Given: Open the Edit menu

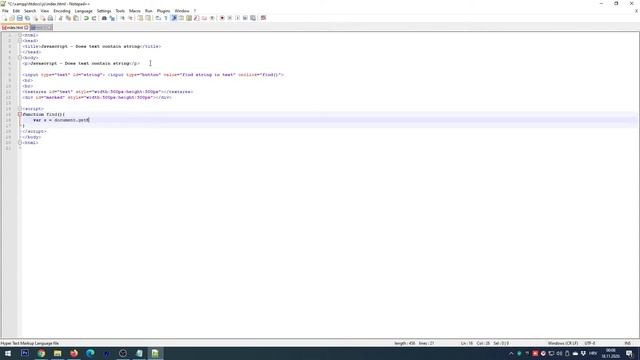Looking at the screenshot, I should click(x=16, y=11).
